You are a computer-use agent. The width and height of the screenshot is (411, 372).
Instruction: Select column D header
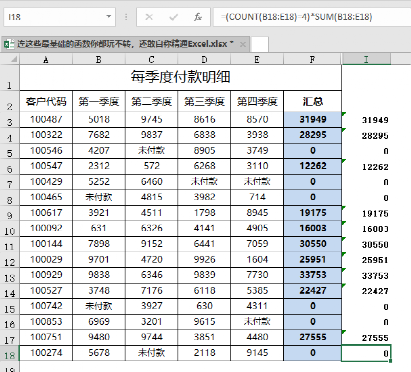pos(204,60)
